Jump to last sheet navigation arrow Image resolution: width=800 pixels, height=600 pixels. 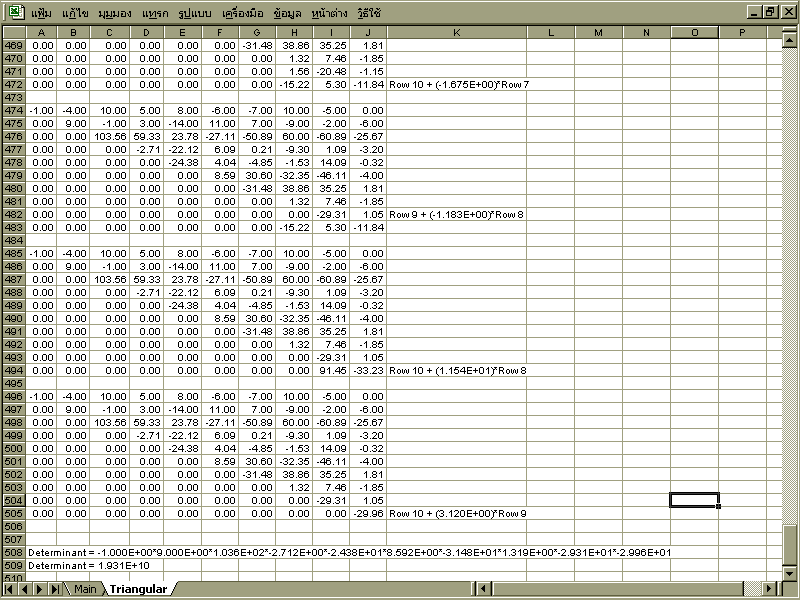tap(54, 589)
